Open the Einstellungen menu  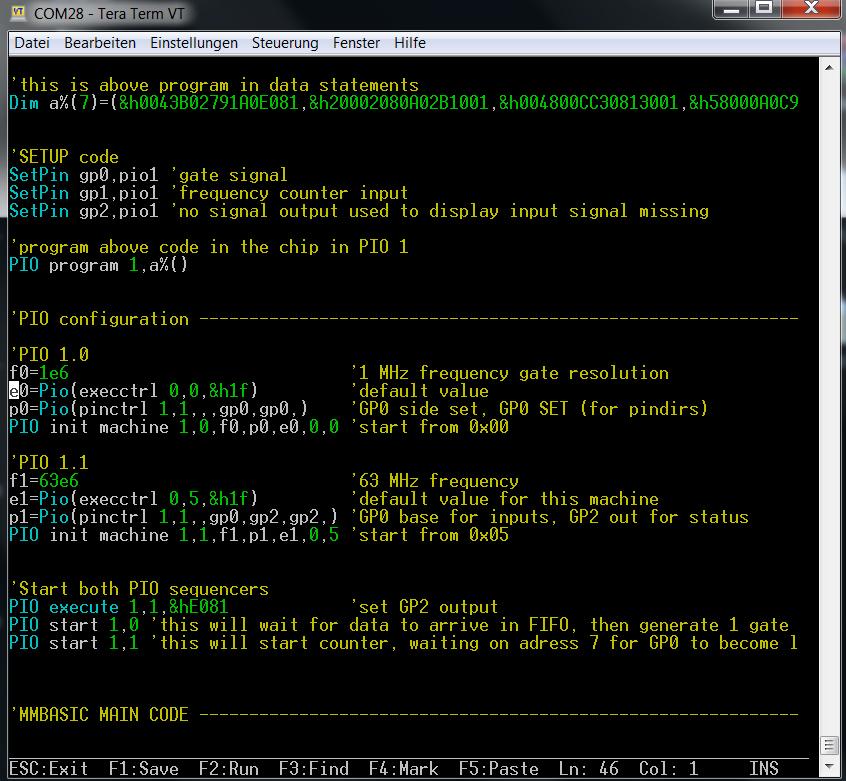click(x=194, y=43)
